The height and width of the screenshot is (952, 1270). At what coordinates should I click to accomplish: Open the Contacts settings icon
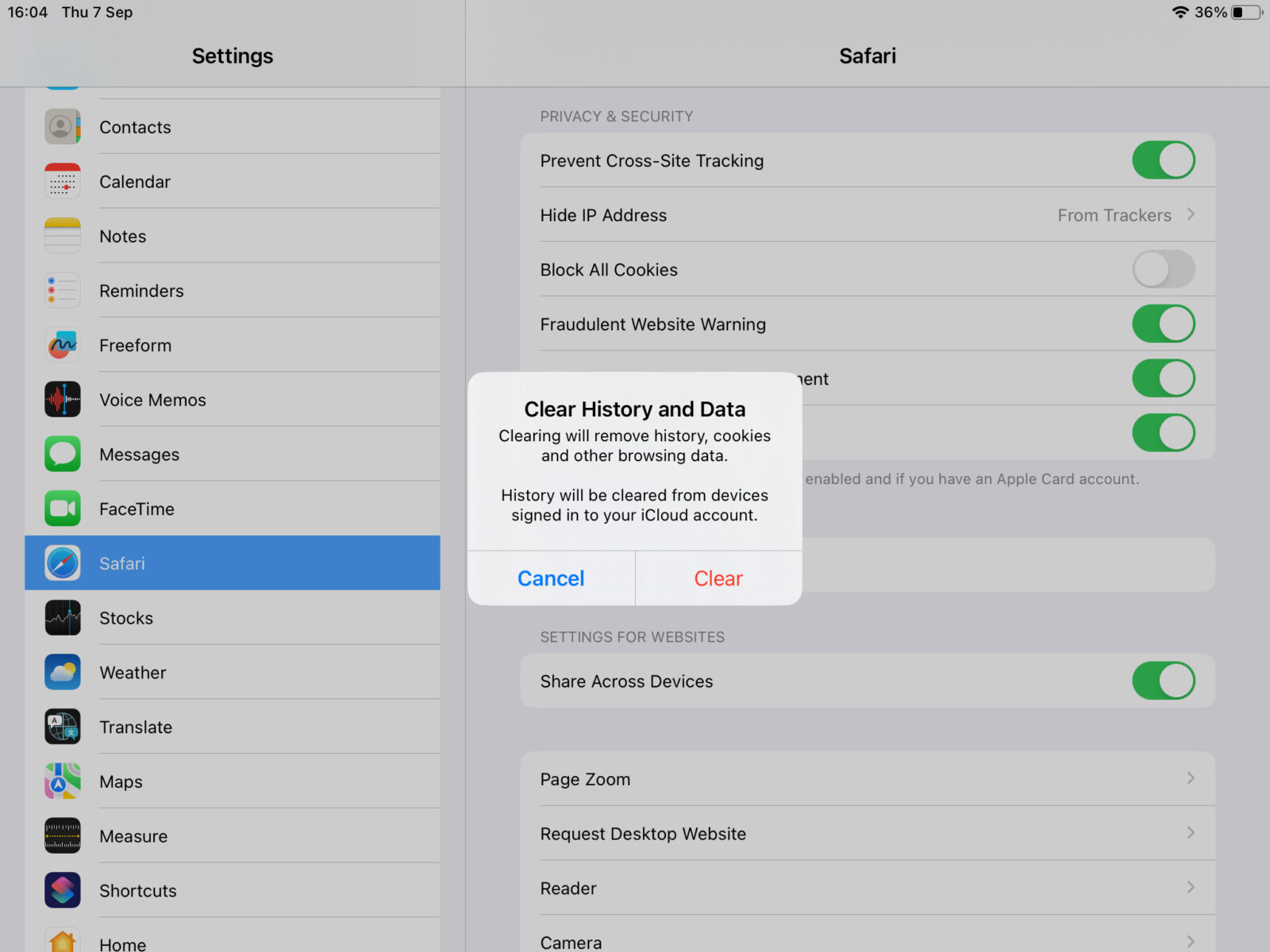(63, 126)
